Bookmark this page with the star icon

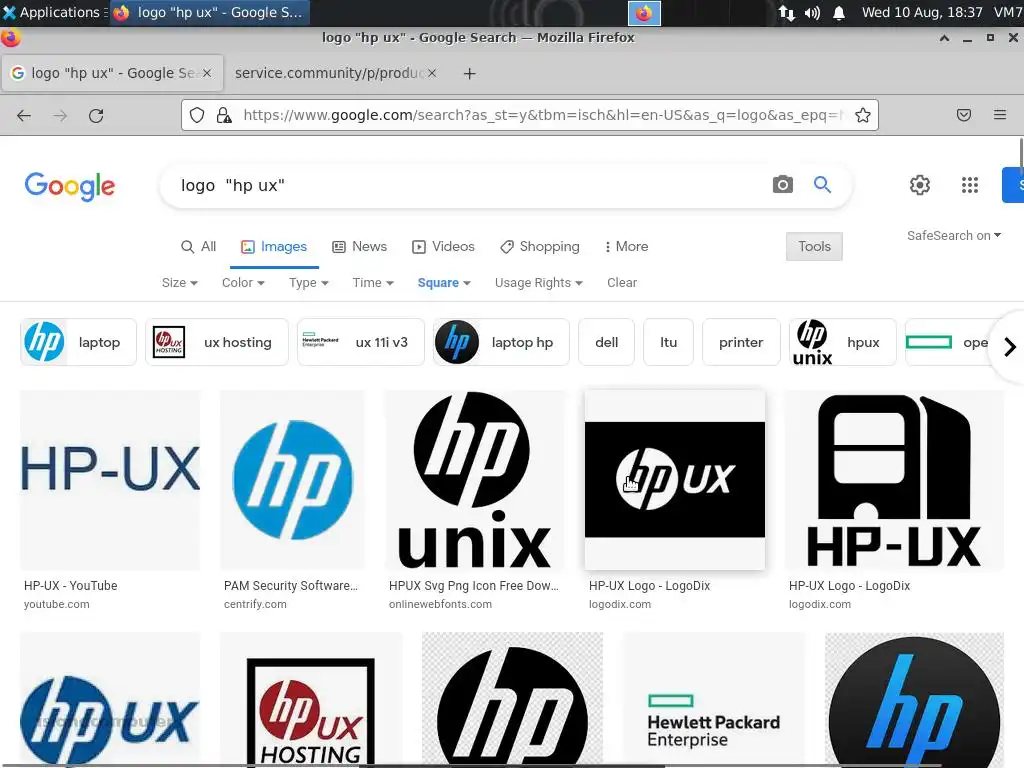863,116
